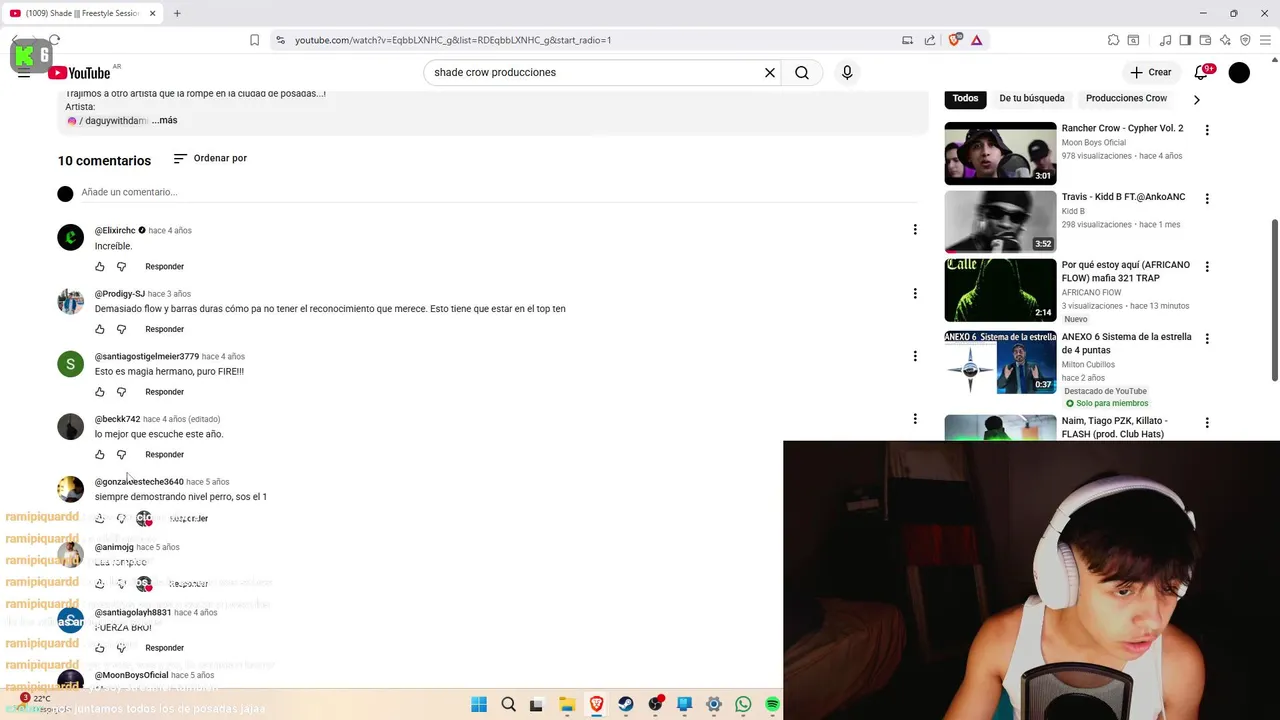
Task: Start voice search with microphone
Action: (x=847, y=72)
